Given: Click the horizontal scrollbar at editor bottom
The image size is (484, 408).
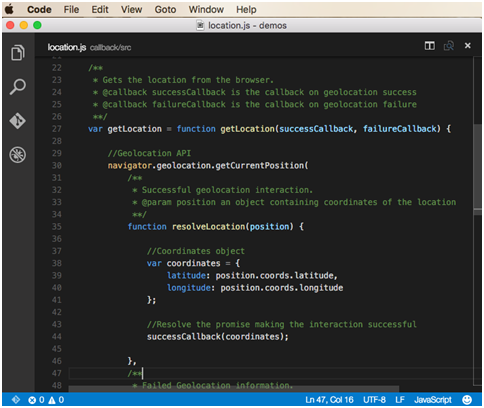Looking at the screenshot, I should (233, 389).
